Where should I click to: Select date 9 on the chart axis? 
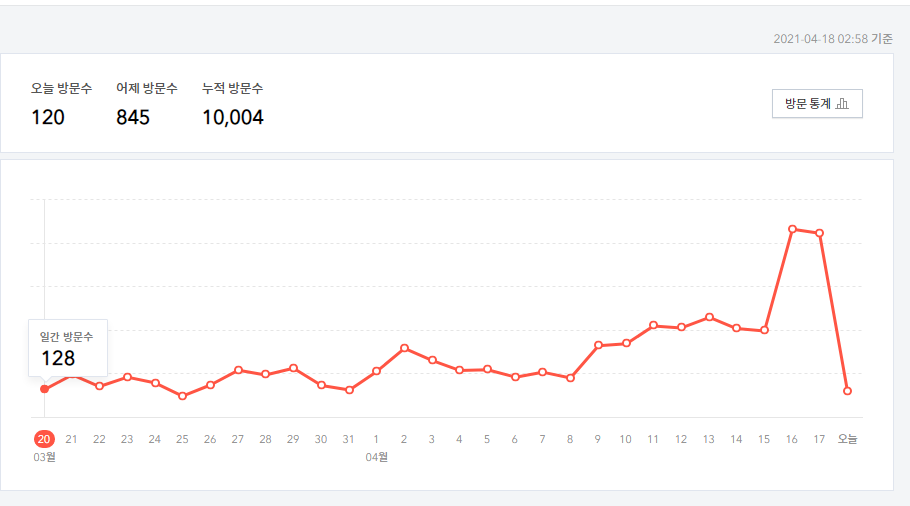[597, 439]
